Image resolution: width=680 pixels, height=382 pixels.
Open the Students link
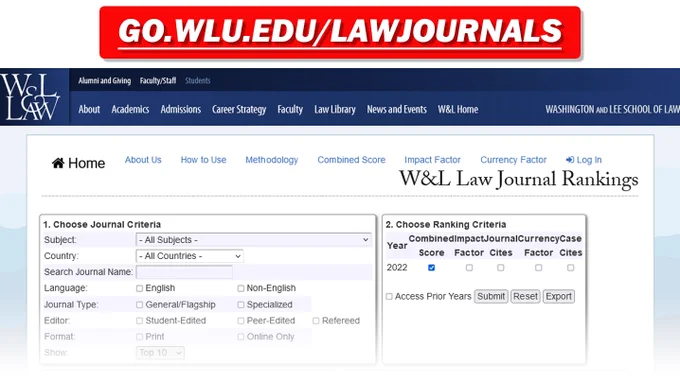(198, 81)
